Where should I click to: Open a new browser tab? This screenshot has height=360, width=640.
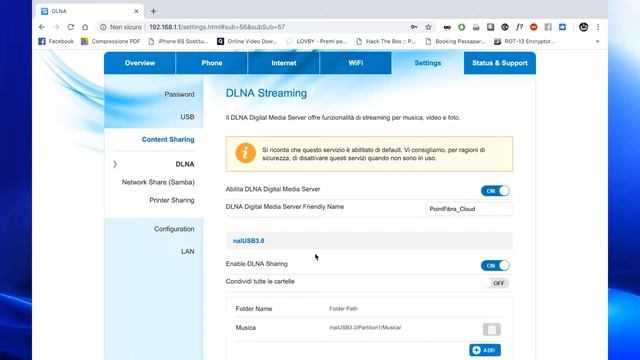(153, 11)
